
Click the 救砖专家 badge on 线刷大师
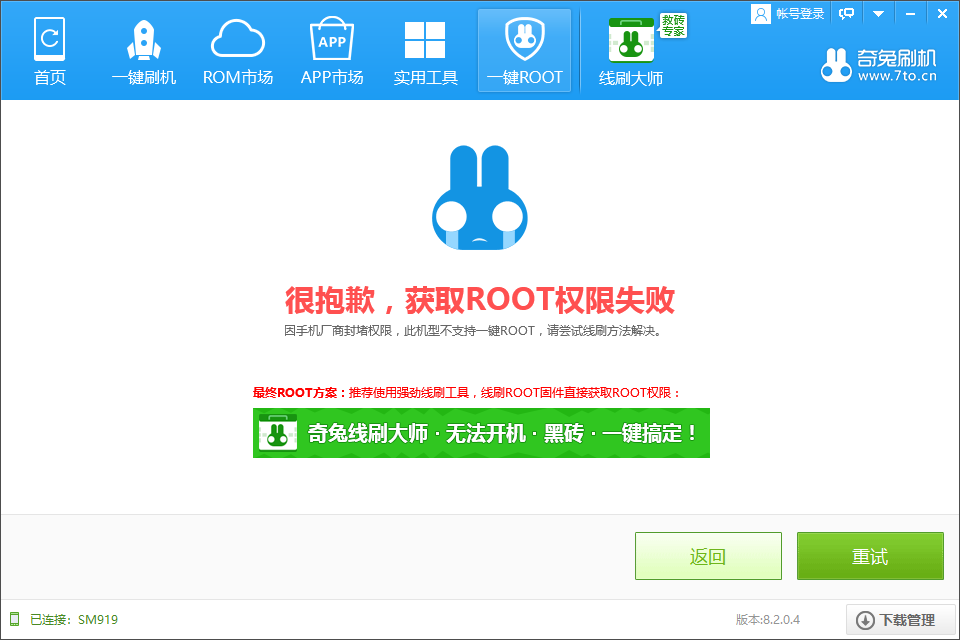[x=673, y=26]
